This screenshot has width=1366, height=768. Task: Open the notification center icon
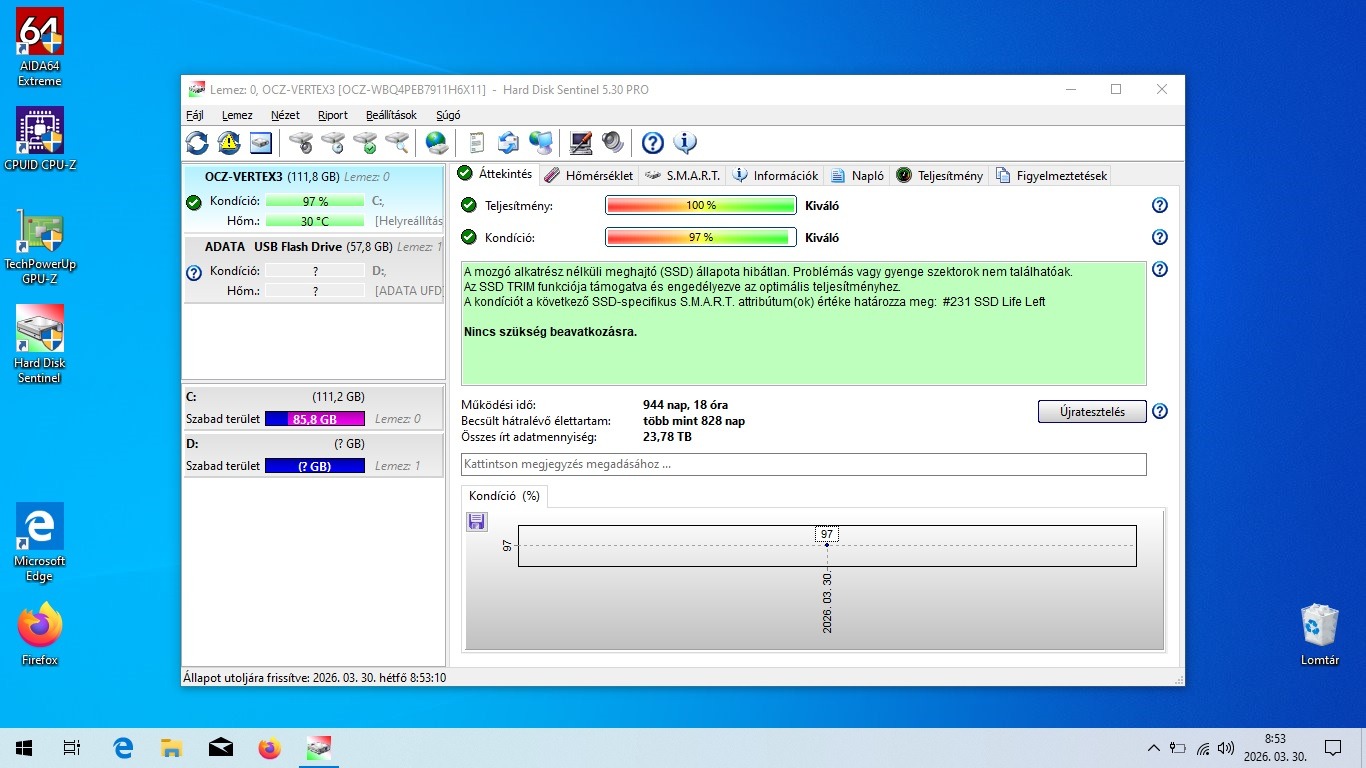pos(1332,748)
